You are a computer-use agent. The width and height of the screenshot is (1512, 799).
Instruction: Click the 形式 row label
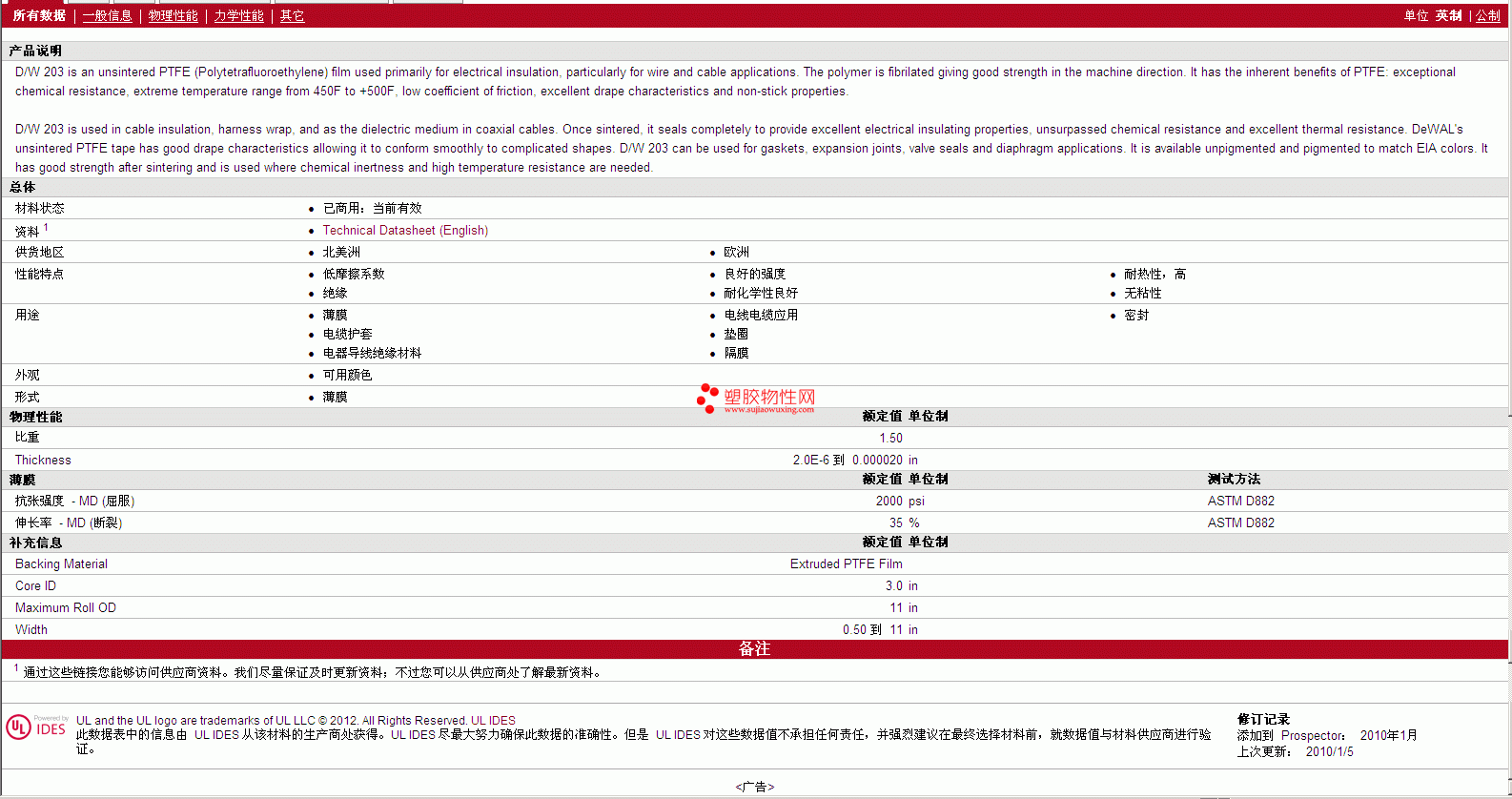click(x=28, y=398)
